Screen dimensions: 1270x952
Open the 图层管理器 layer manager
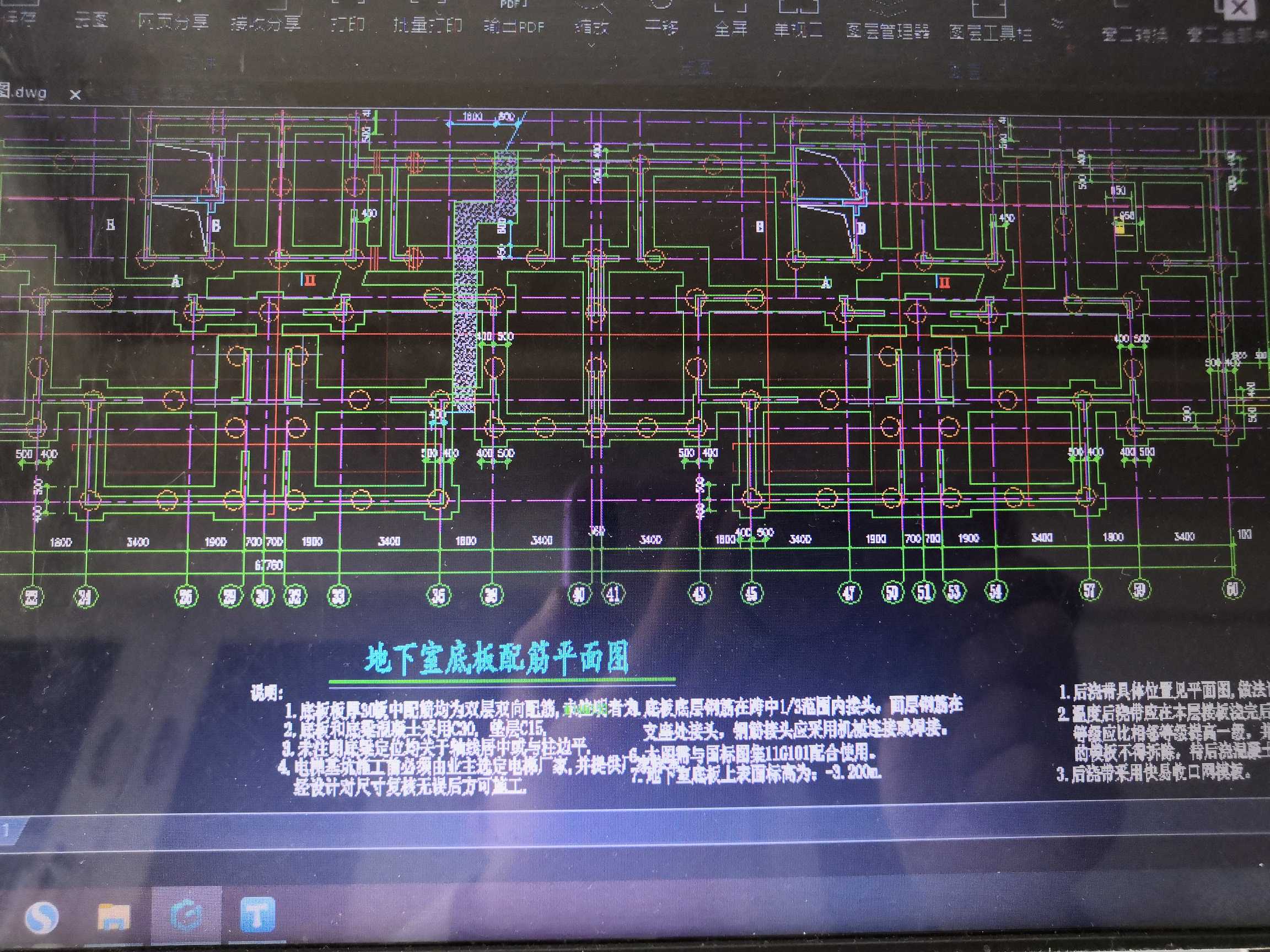(887, 30)
